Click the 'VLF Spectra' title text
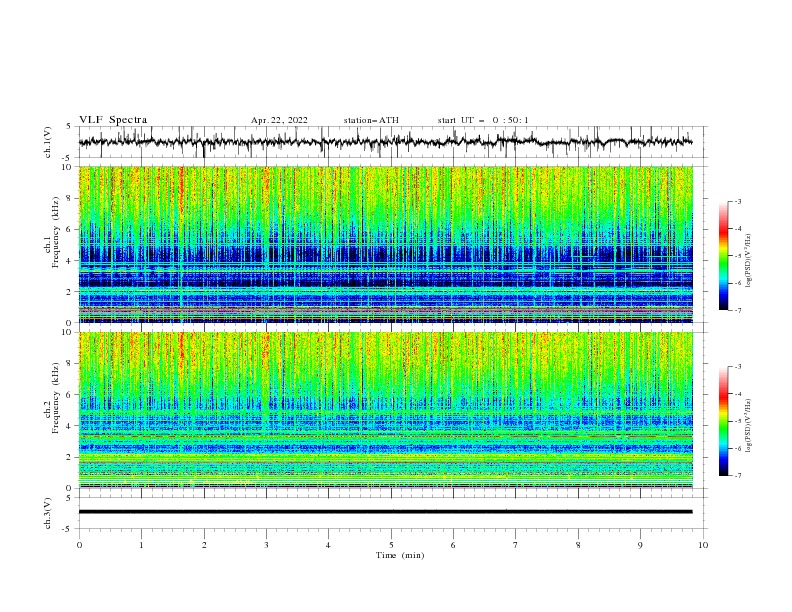This screenshot has width=792, height=612. click(113, 120)
